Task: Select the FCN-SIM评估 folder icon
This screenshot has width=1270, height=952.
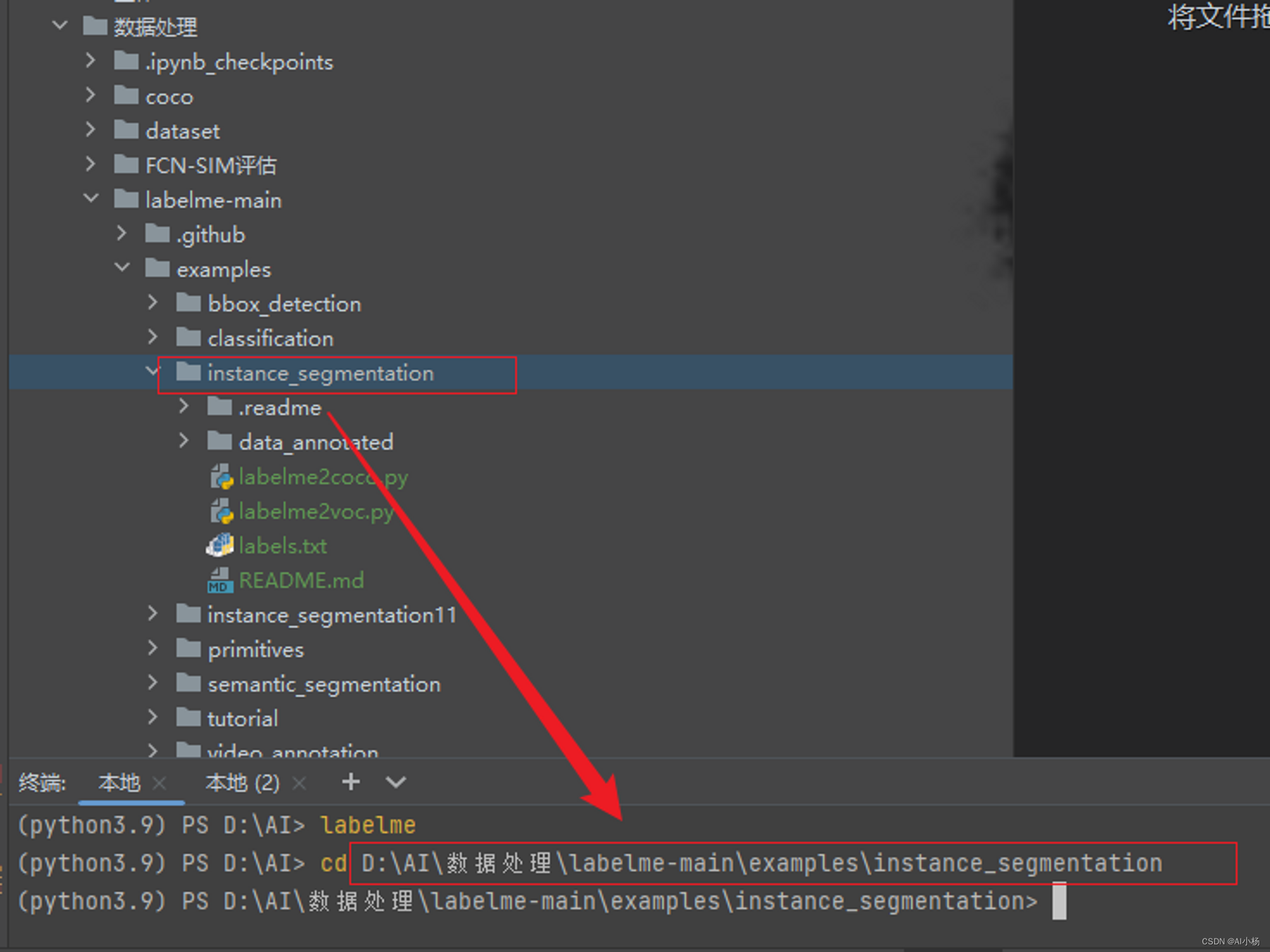Action: 126,164
